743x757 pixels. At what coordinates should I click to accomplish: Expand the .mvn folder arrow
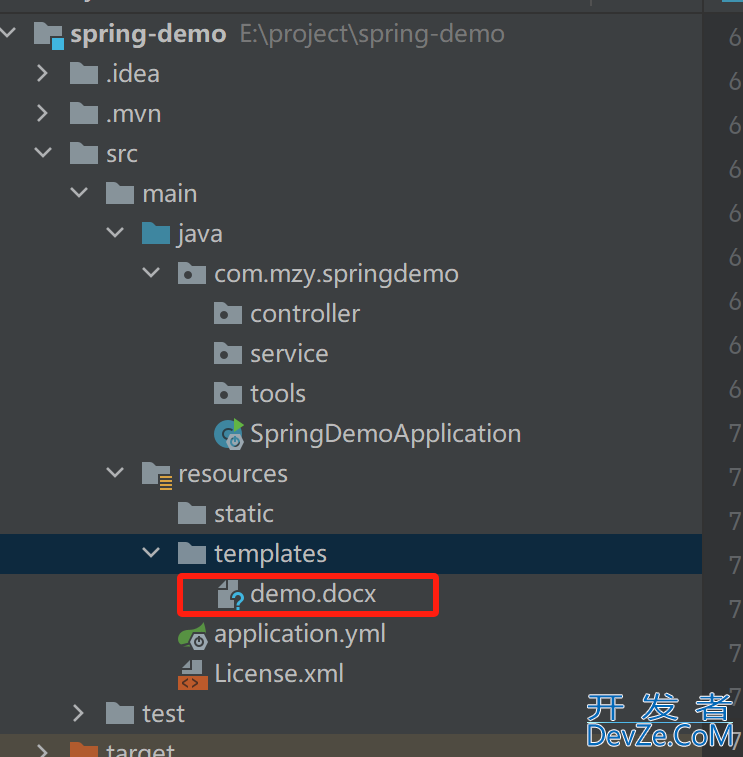42,114
